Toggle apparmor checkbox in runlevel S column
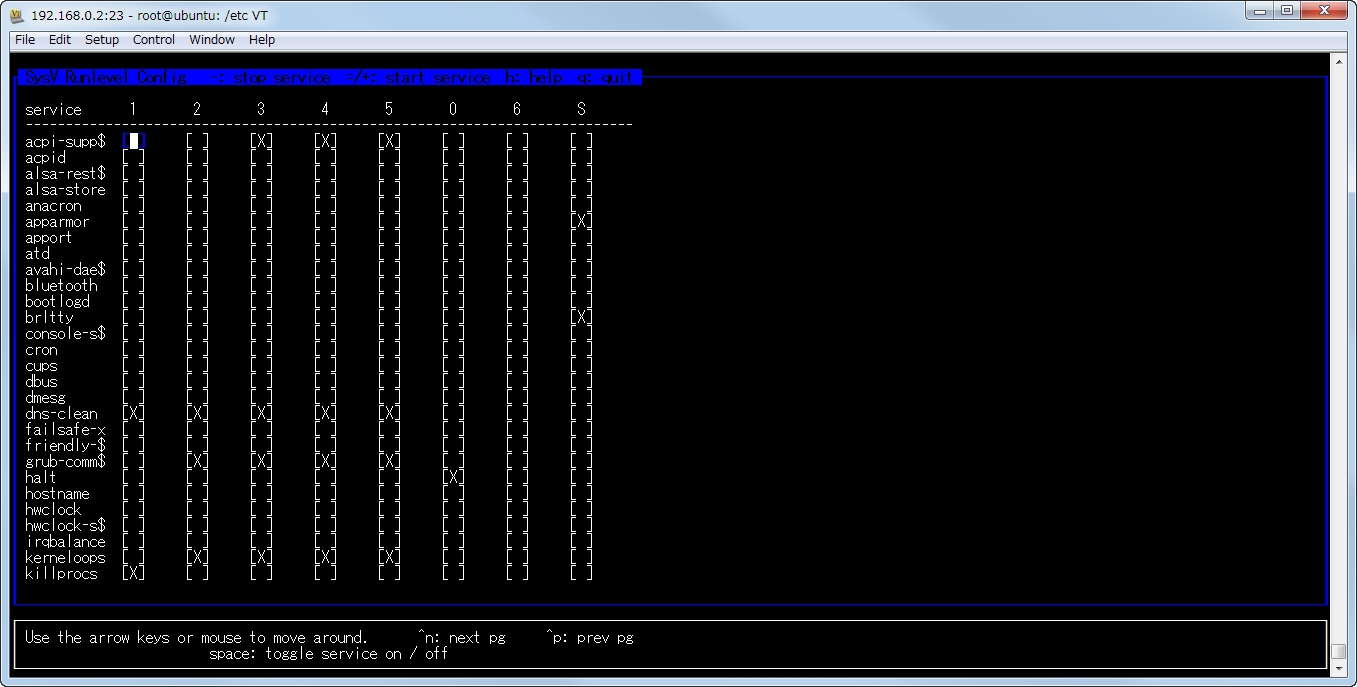1357x687 pixels. tap(581, 222)
